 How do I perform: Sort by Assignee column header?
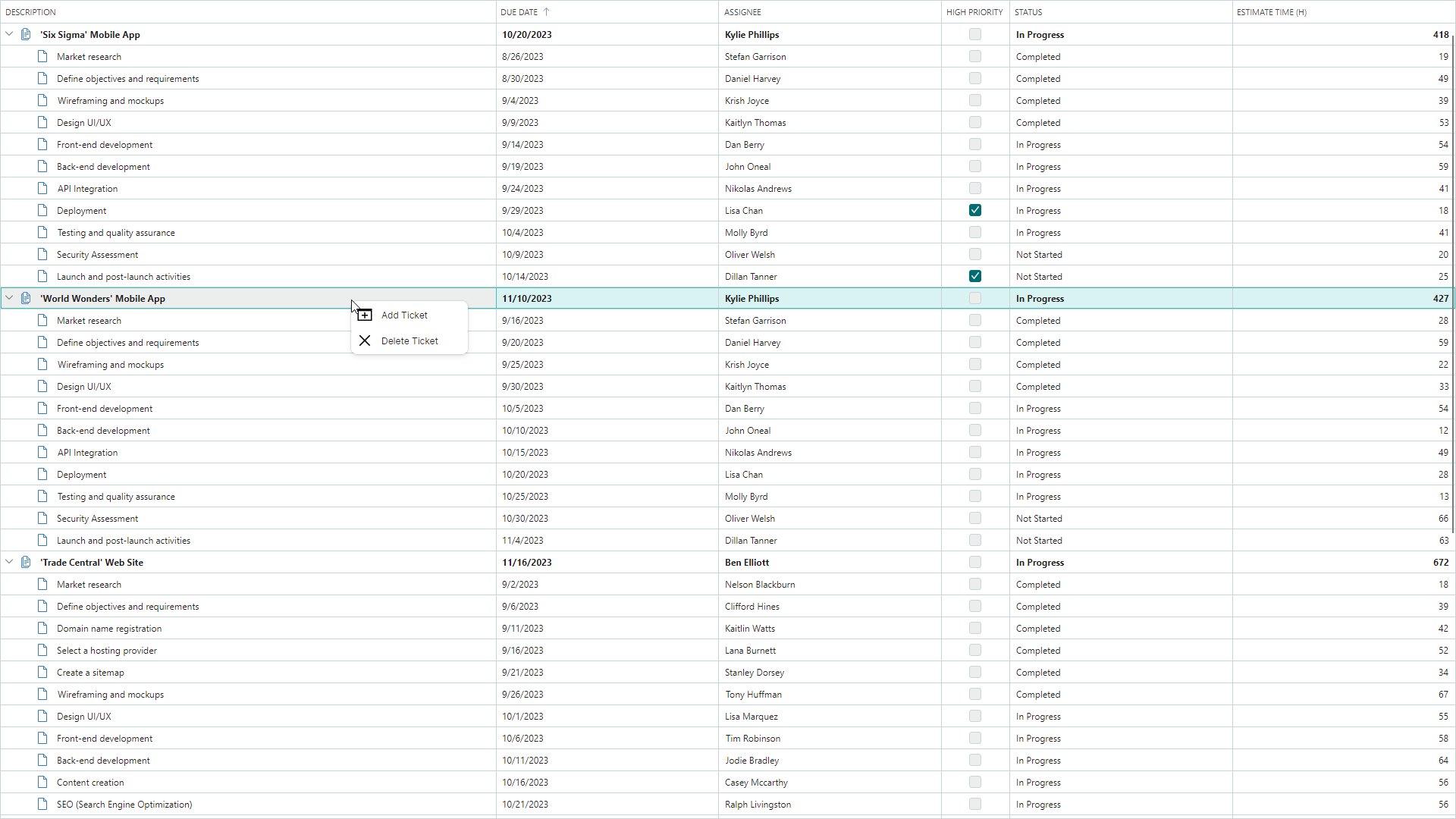742,12
